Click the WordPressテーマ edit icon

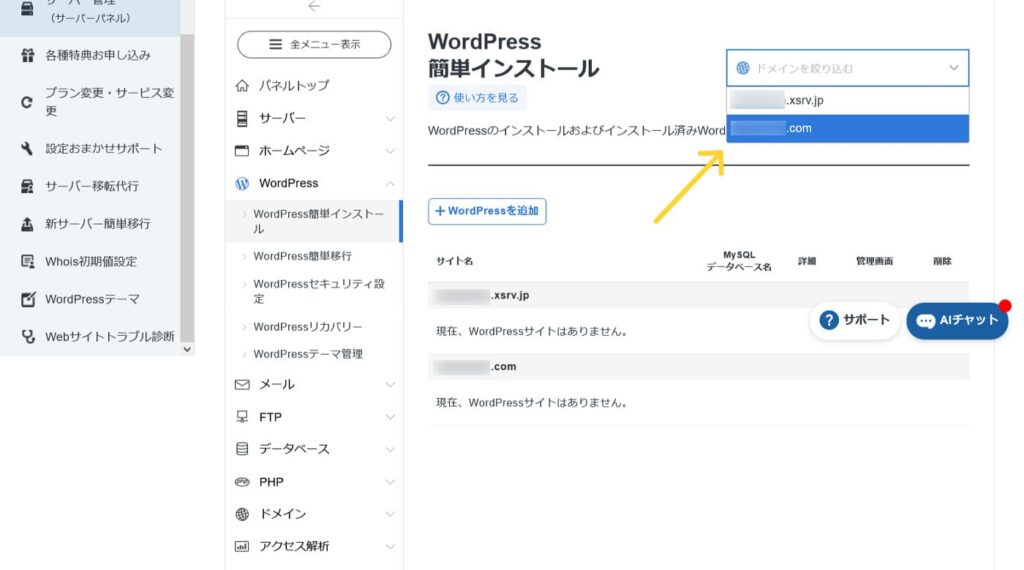pyautogui.click(x=27, y=299)
